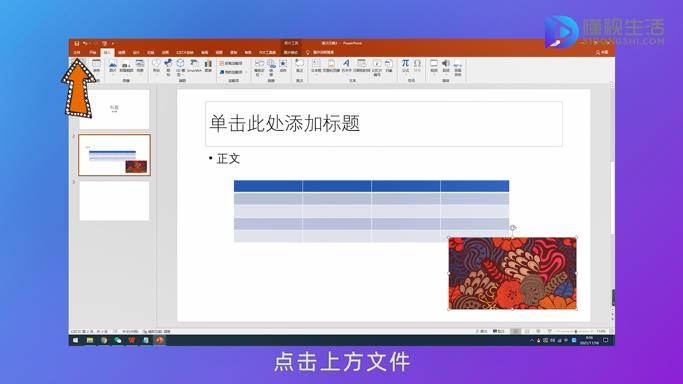Open WPS app from taskbar
683x384 pixels.
point(132,340)
